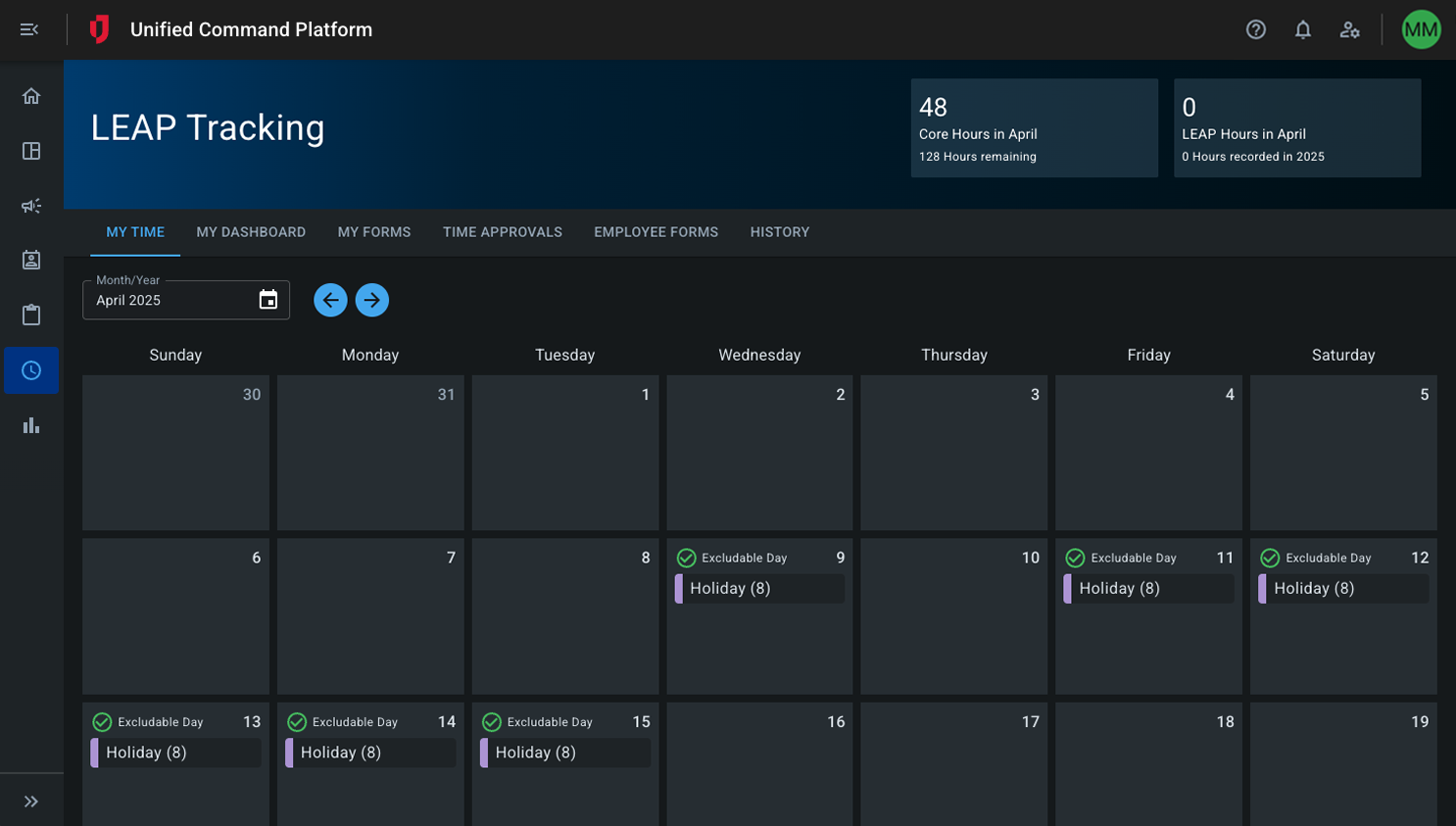Collapse the hamburger navigation menu
1456x826 pixels.
pos(29,29)
